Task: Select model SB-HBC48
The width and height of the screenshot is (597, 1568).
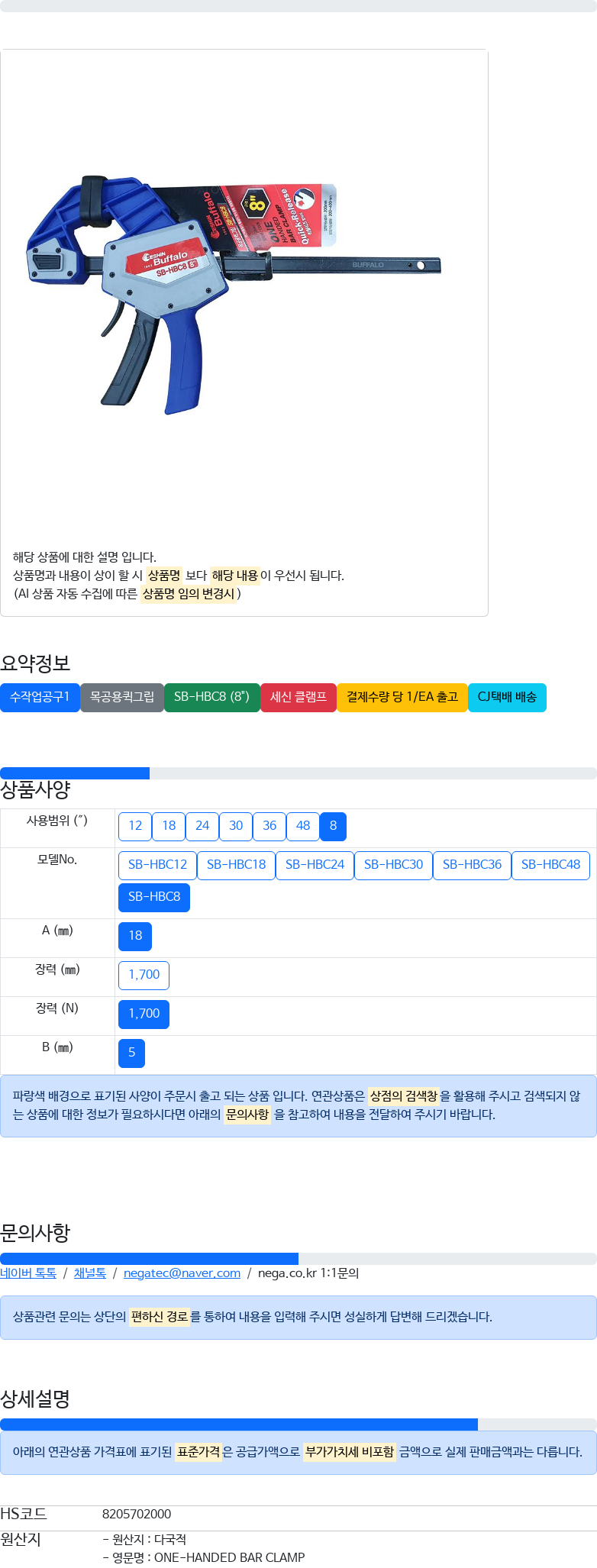Action: [550, 865]
